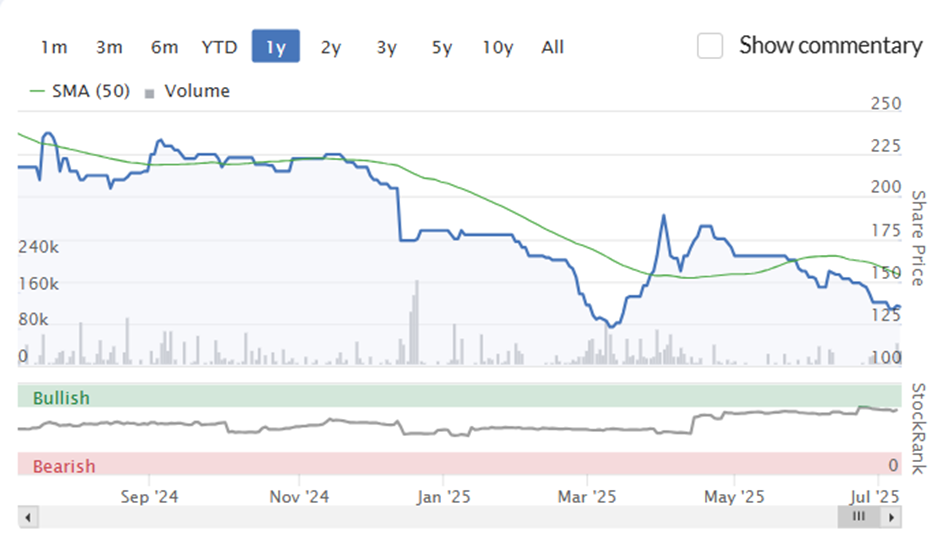
Task: Click the May '25 axis label
Action: [x=734, y=497]
